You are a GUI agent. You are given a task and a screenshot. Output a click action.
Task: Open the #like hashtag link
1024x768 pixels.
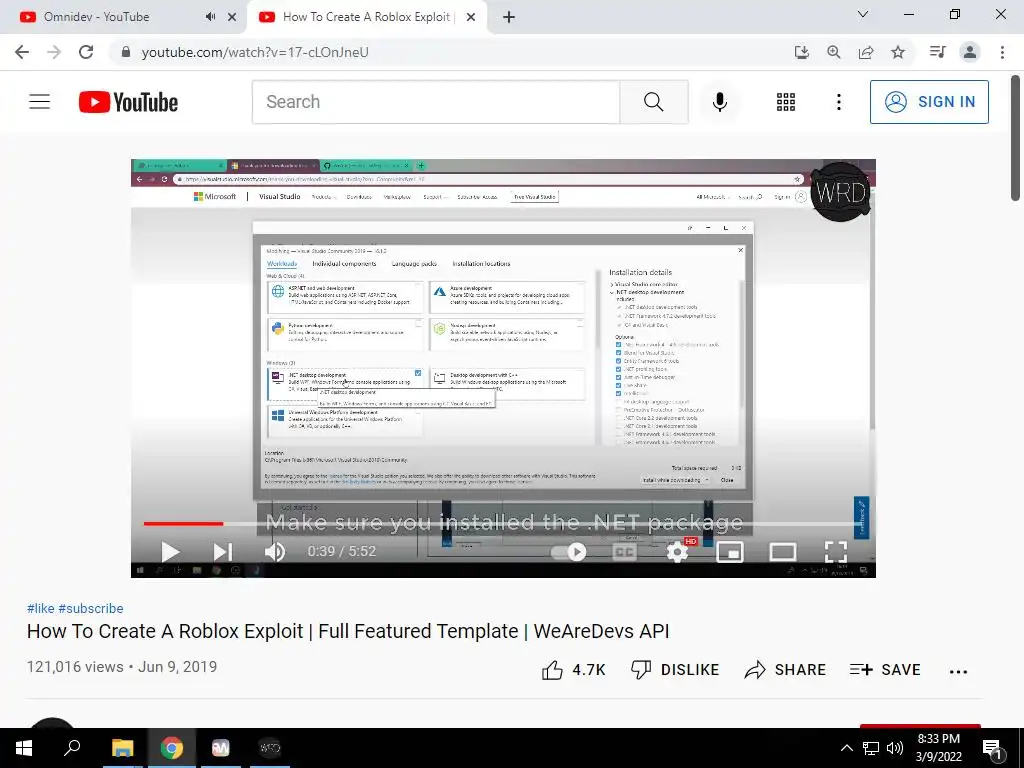(x=40, y=609)
